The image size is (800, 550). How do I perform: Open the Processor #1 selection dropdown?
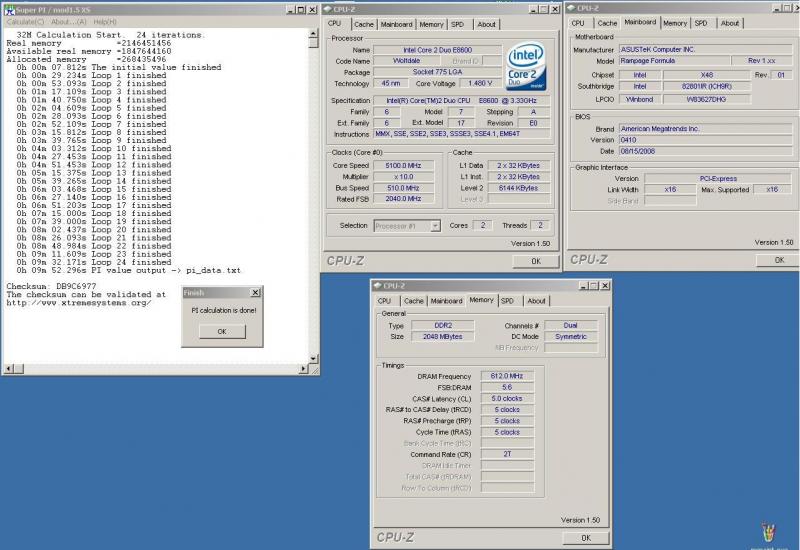point(435,226)
